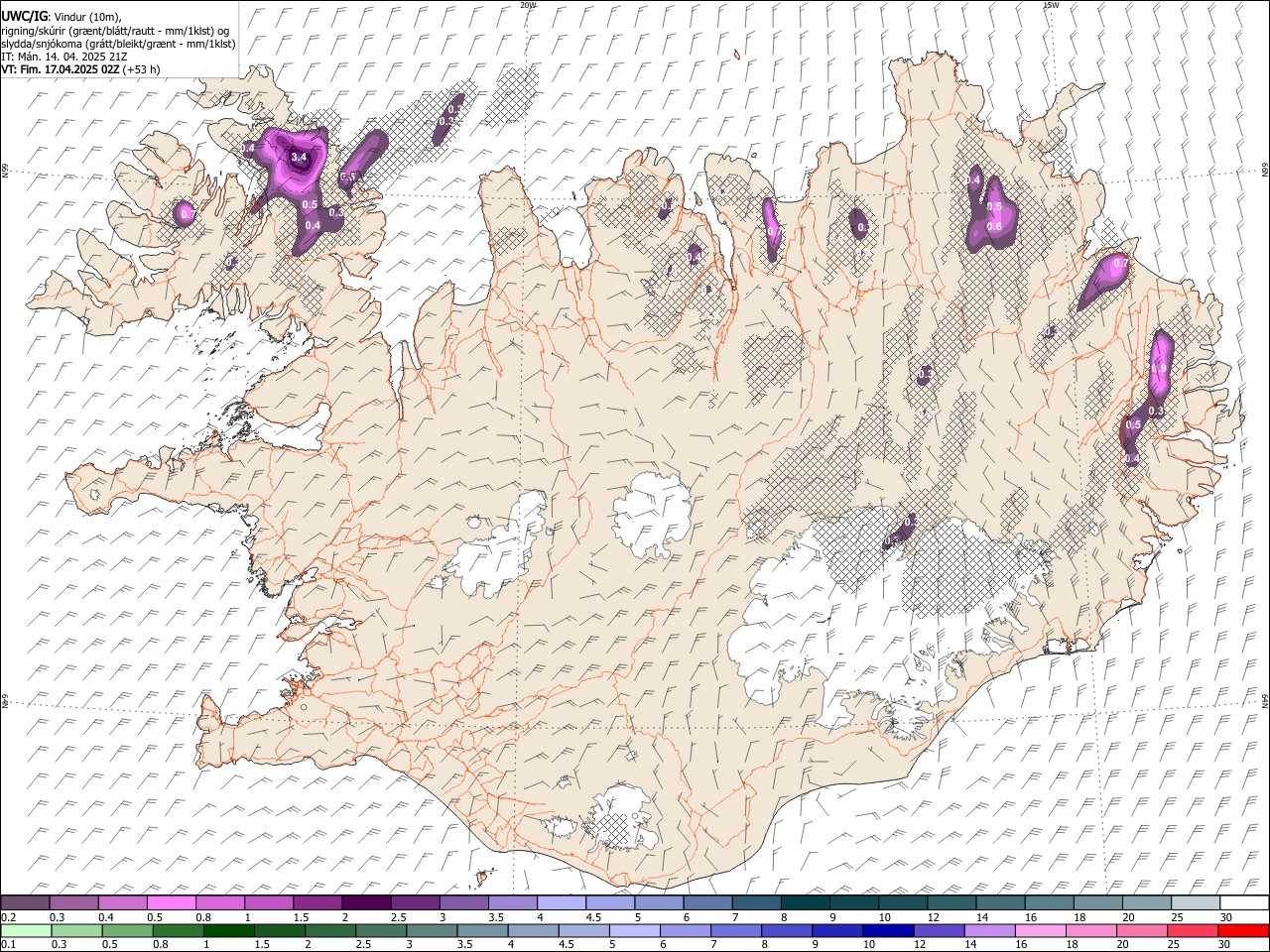Pick bottom legend swatch between 0.5 and 0.8

(x=178, y=930)
